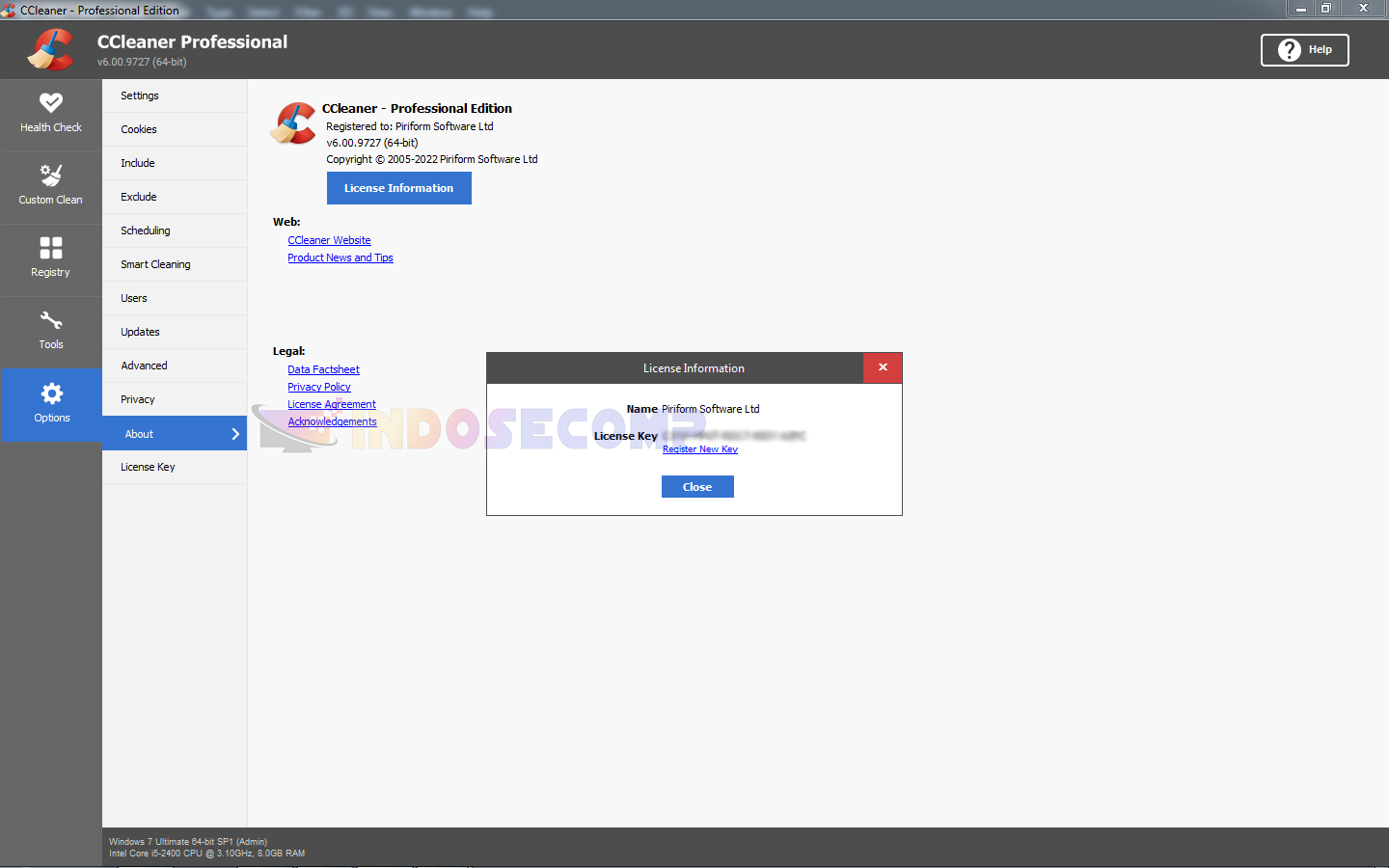Click the Intel Core i5-2400 CPU text
Image resolution: width=1389 pixels, height=868 pixels.
(207, 854)
